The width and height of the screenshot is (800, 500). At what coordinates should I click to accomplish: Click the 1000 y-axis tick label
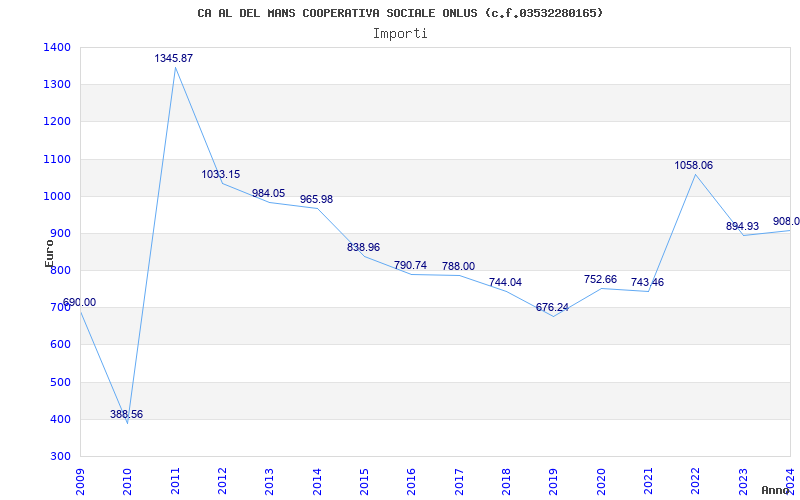click(58, 196)
